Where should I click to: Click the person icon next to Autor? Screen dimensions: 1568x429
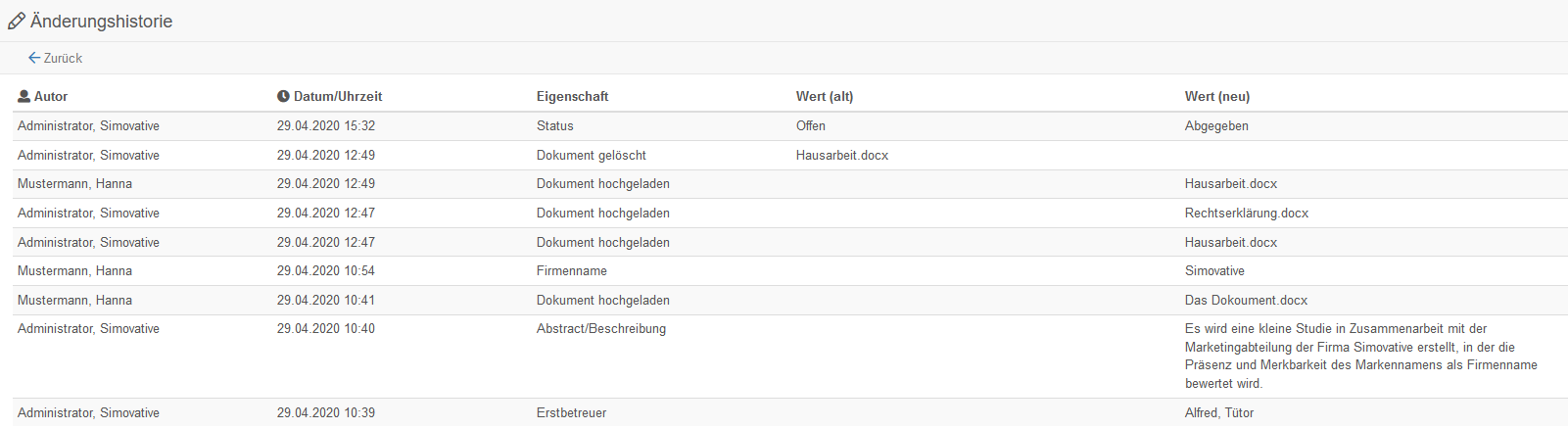[24, 96]
